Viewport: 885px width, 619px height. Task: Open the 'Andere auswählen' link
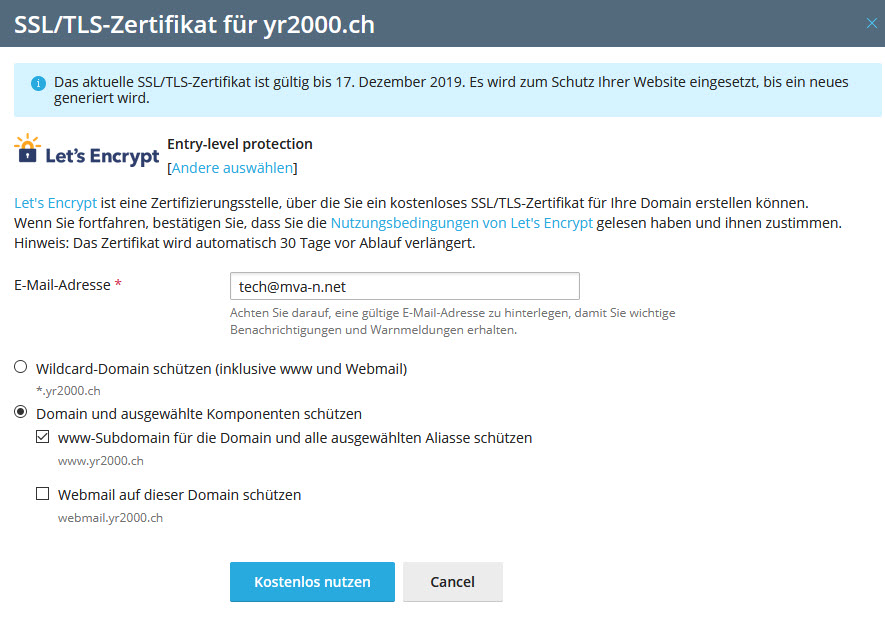click(x=233, y=168)
